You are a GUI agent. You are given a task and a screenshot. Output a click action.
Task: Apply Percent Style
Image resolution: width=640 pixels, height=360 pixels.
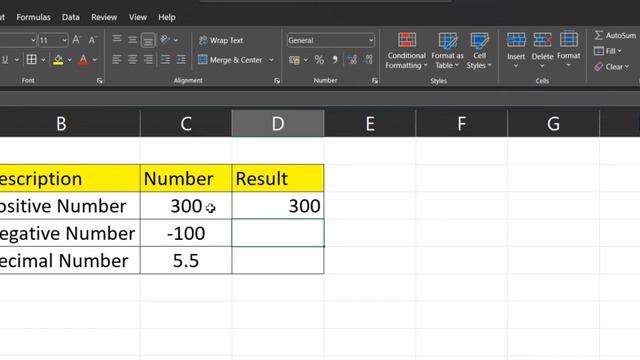tap(319, 60)
